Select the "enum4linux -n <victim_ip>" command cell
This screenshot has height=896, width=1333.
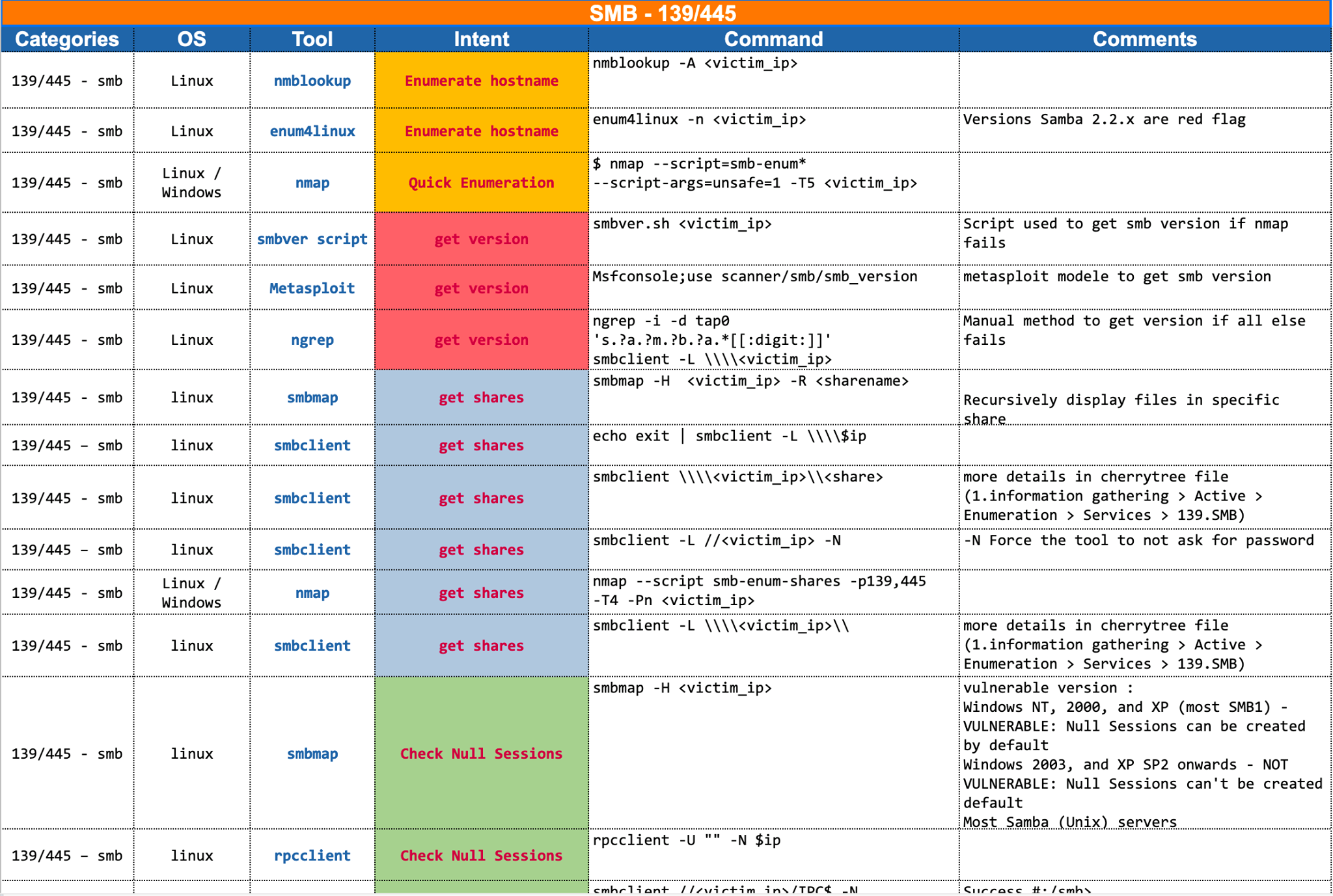click(x=774, y=131)
